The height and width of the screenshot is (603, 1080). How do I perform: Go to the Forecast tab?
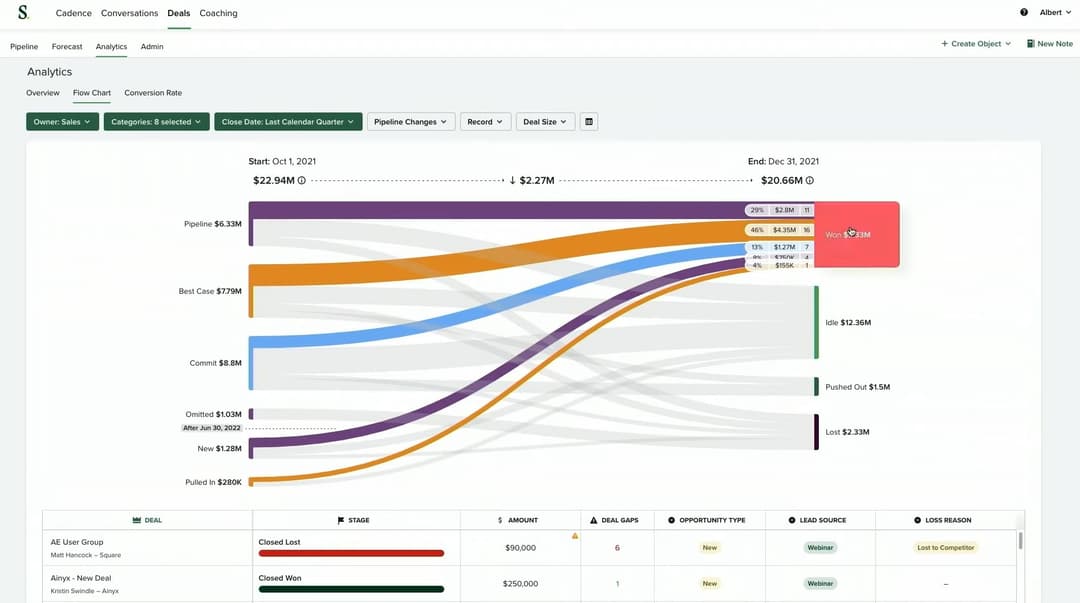(67, 46)
